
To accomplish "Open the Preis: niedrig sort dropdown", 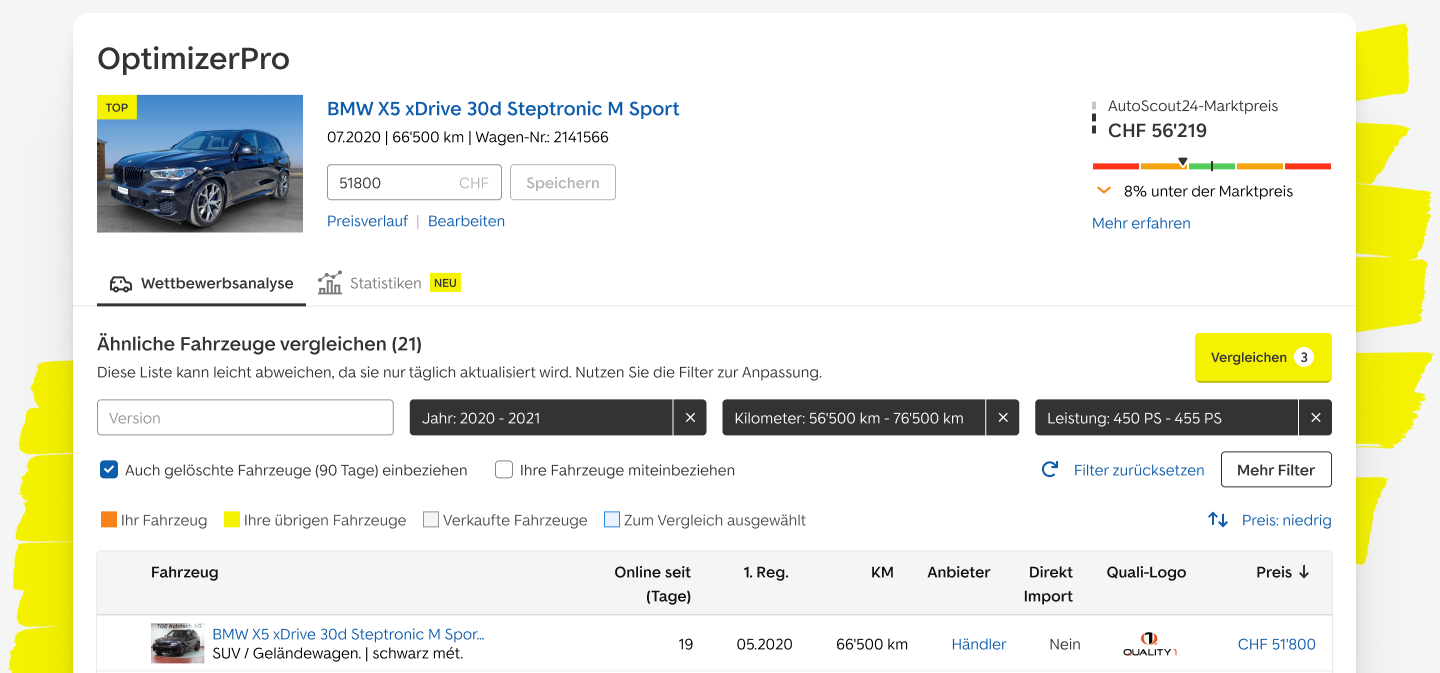I will [1286, 520].
